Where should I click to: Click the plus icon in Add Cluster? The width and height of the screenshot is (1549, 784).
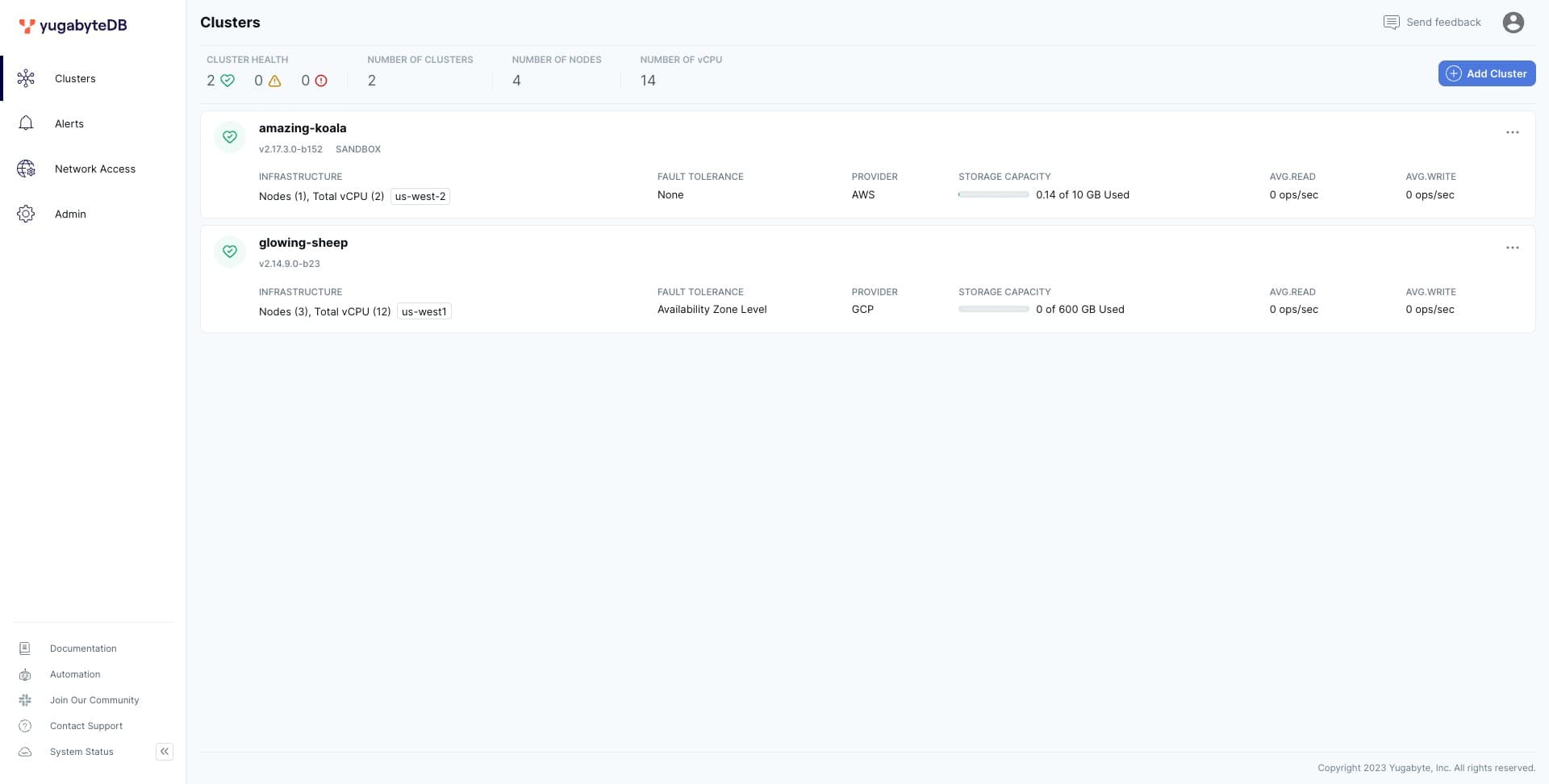[1454, 73]
